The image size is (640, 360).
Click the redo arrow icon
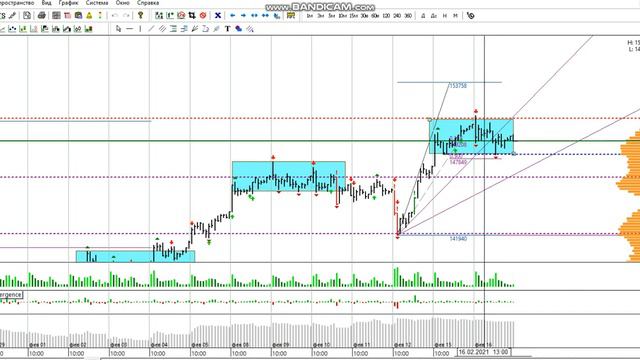tap(126, 16)
